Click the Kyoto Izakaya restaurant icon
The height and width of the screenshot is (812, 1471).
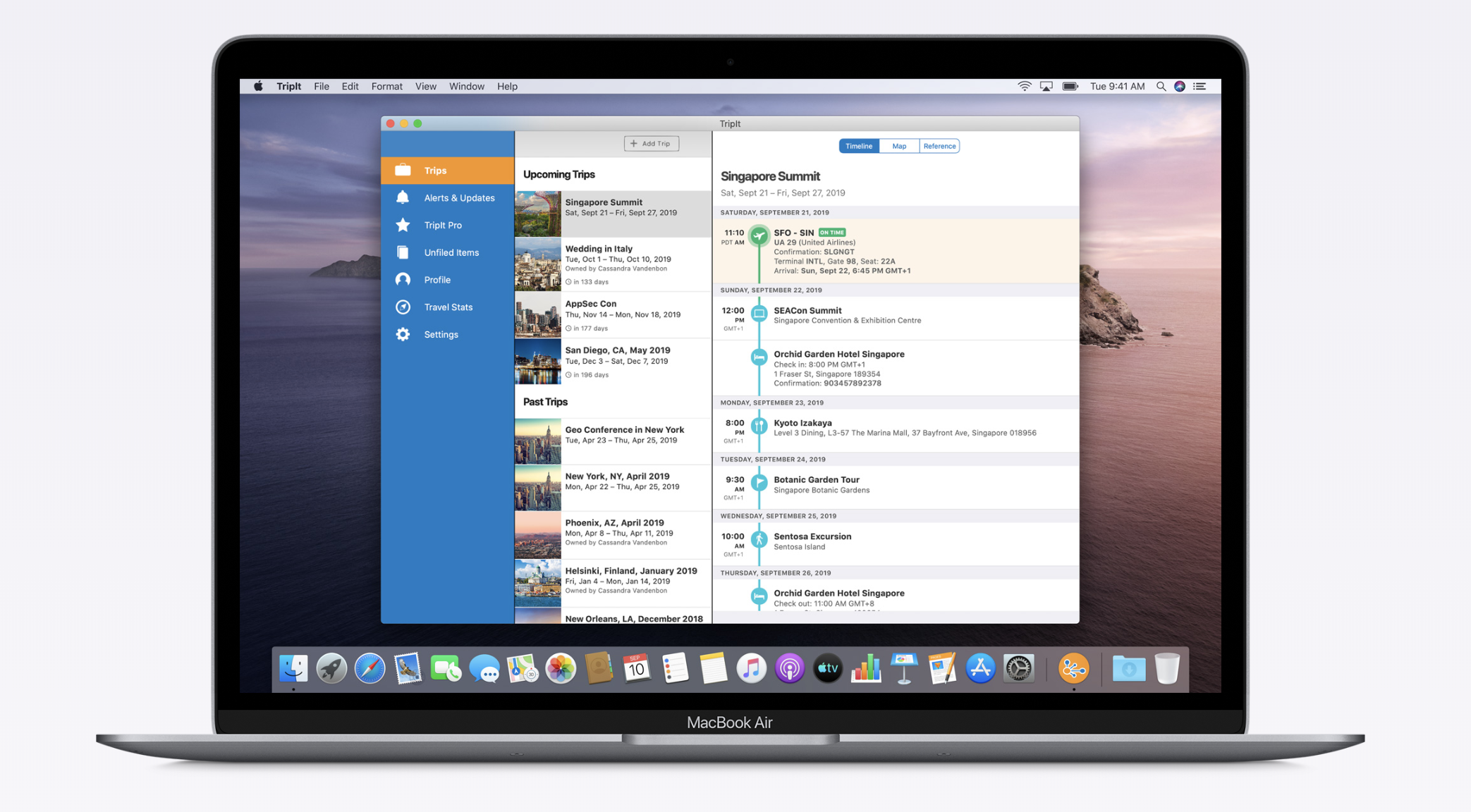[x=759, y=426]
